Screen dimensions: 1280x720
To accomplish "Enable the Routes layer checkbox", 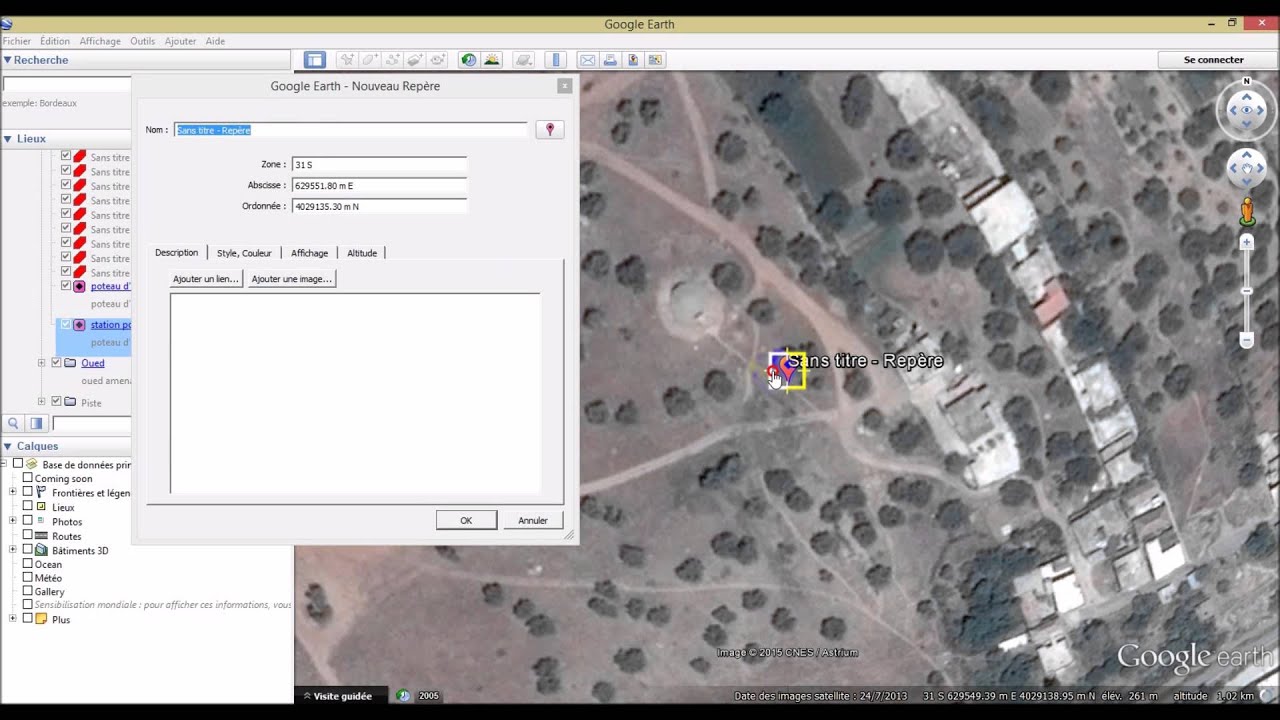I will click(x=28, y=536).
